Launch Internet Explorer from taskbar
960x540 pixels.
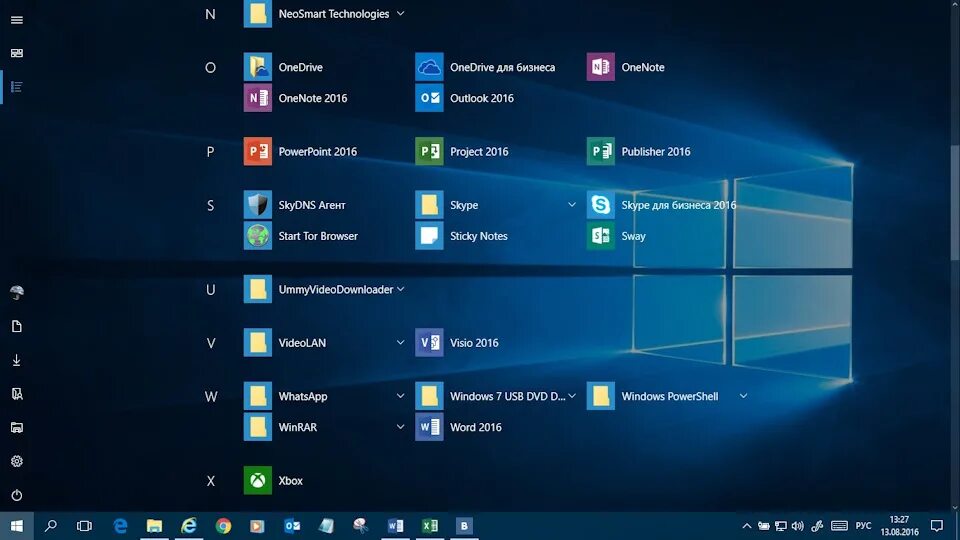189,526
